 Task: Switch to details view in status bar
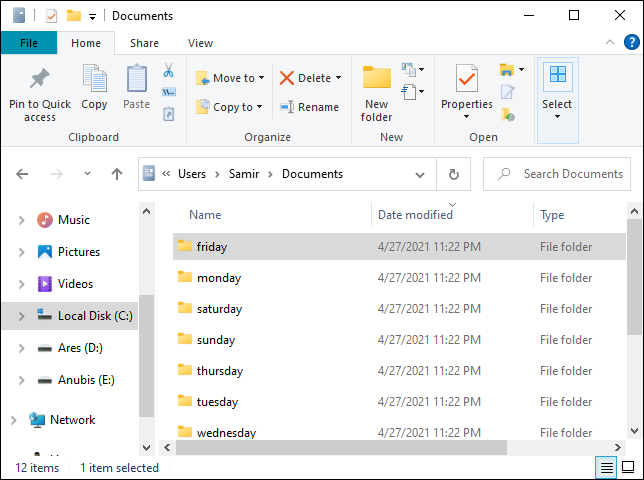tap(607, 467)
